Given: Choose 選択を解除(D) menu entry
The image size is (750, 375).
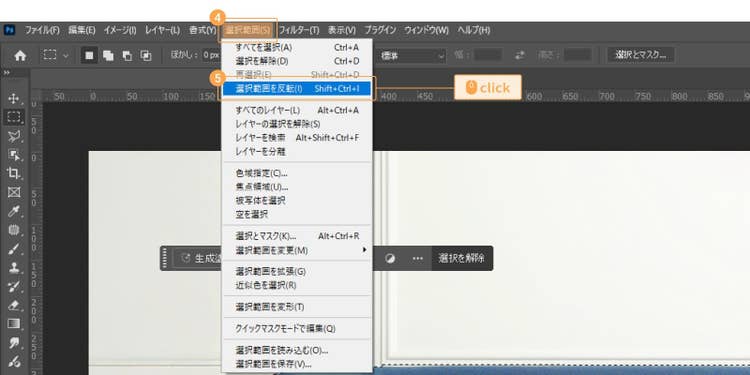Looking at the screenshot, I should [x=297, y=61].
